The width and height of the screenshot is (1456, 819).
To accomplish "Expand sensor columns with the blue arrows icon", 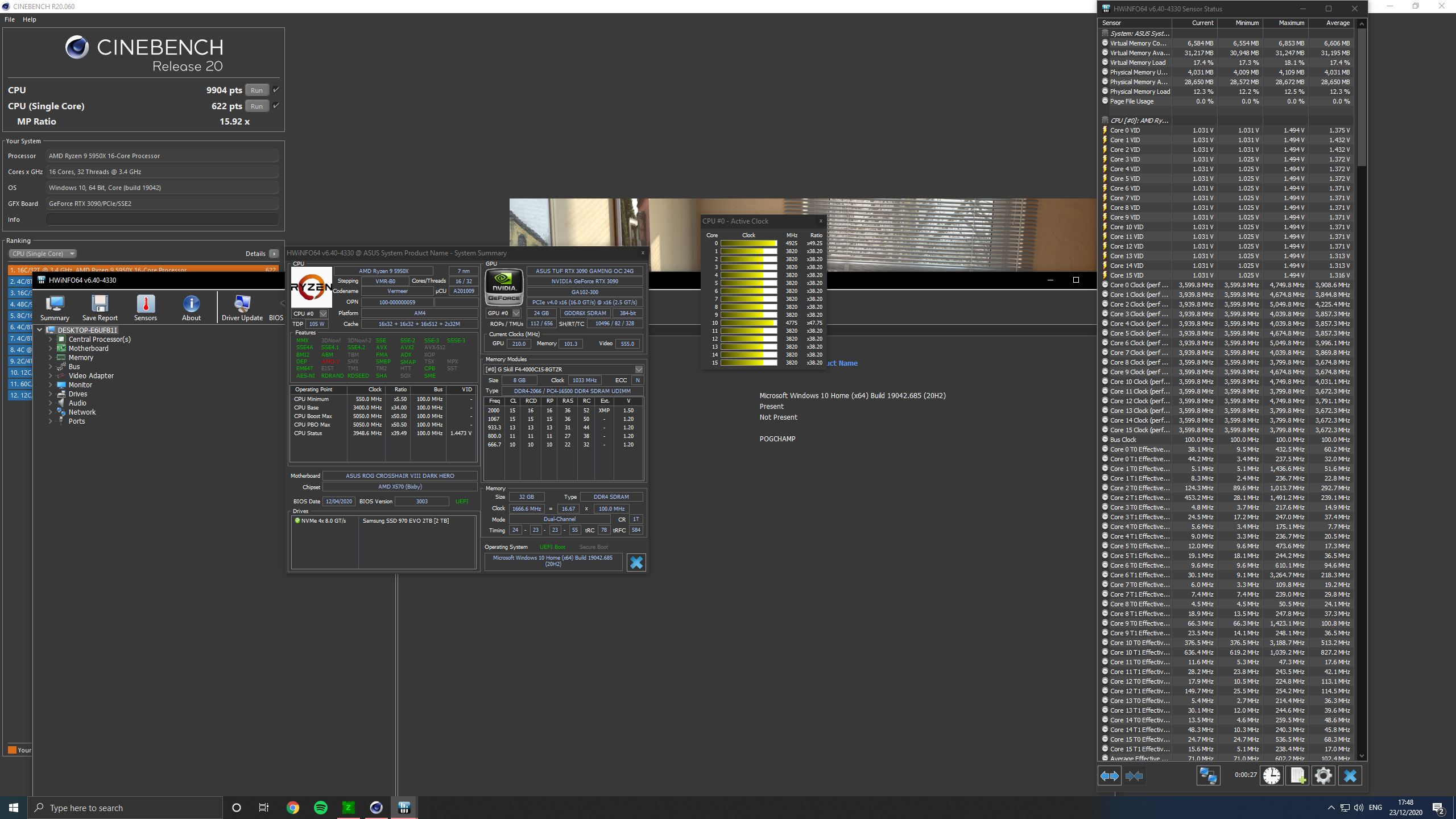I will tap(1109, 776).
